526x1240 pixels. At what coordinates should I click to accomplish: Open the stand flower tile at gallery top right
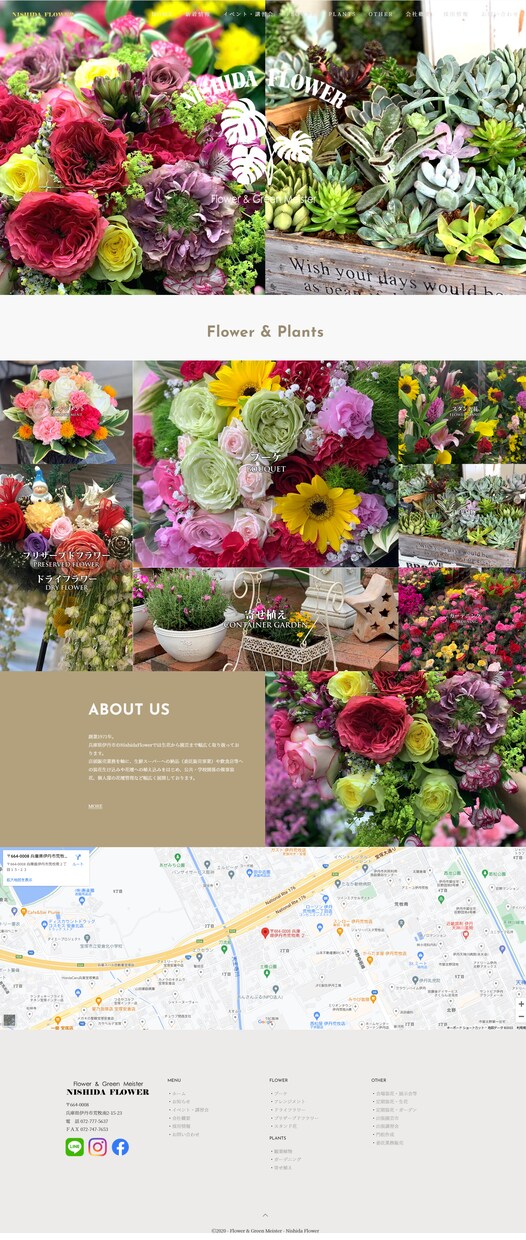(x=463, y=412)
